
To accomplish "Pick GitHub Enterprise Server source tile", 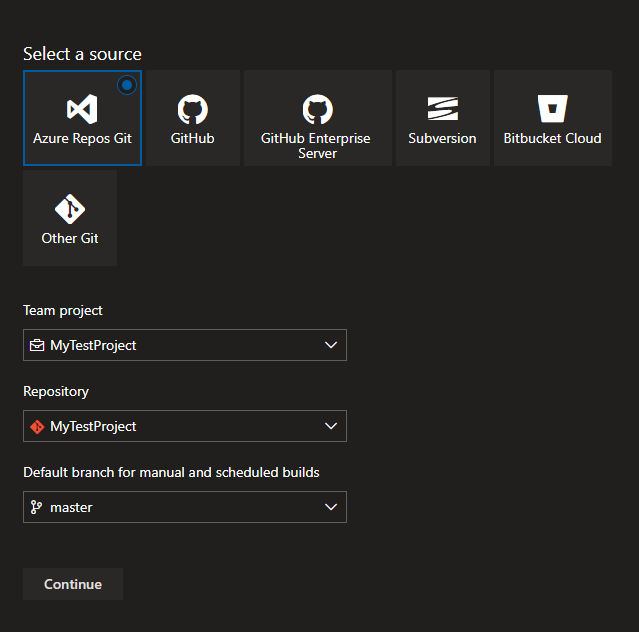I will (x=318, y=118).
